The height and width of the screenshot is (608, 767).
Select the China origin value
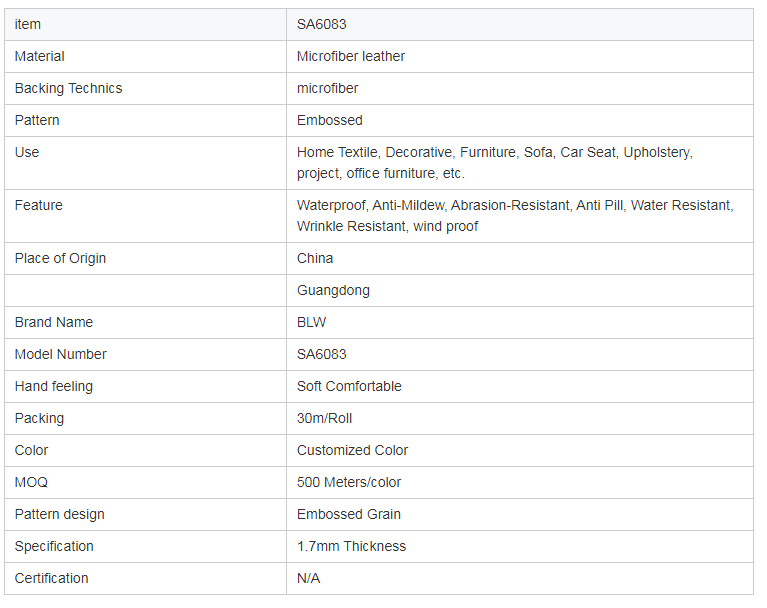coord(315,258)
